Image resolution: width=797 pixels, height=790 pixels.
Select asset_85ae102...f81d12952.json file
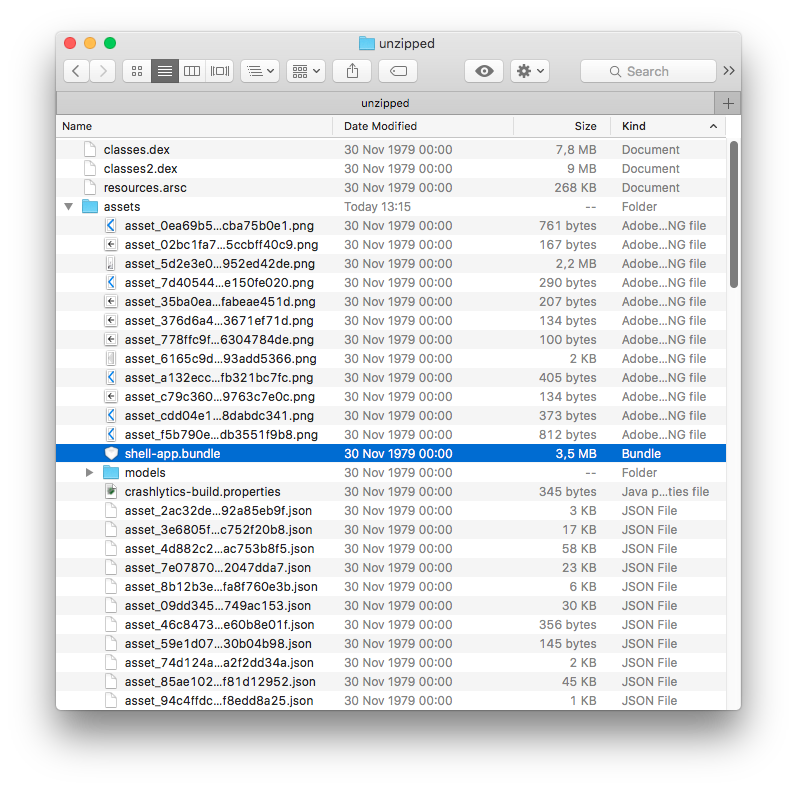tap(391, 682)
